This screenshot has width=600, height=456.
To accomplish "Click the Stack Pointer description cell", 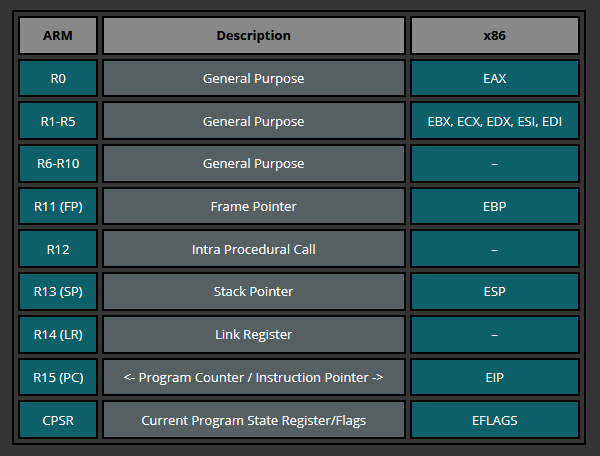I will point(253,292).
